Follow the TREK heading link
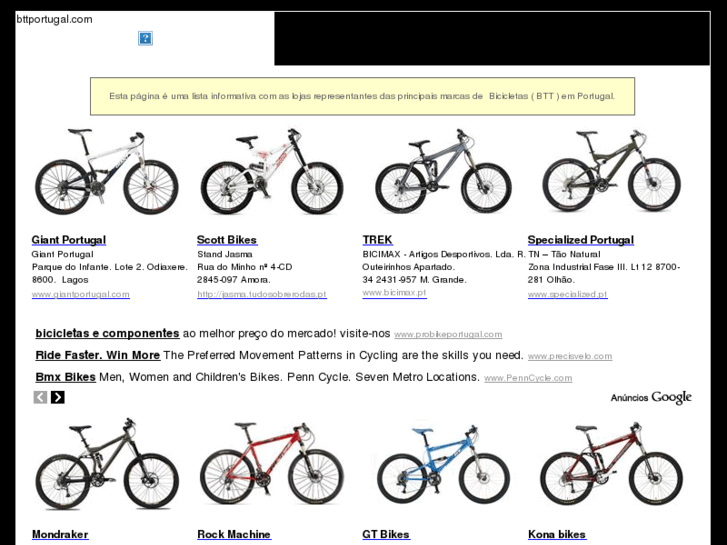Viewport: 727px width, 545px height. (x=377, y=240)
